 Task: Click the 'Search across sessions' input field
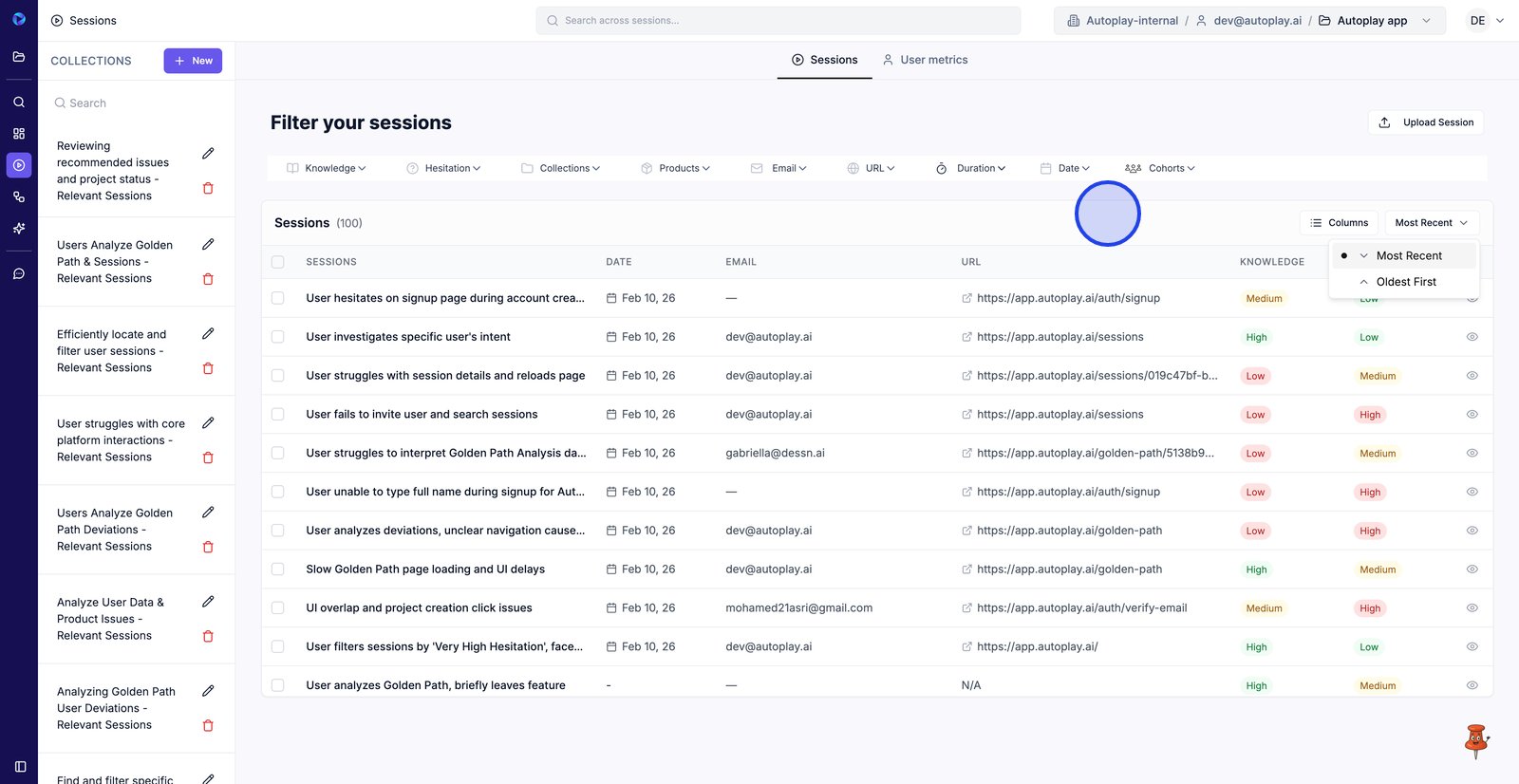[x=778, y=21]
